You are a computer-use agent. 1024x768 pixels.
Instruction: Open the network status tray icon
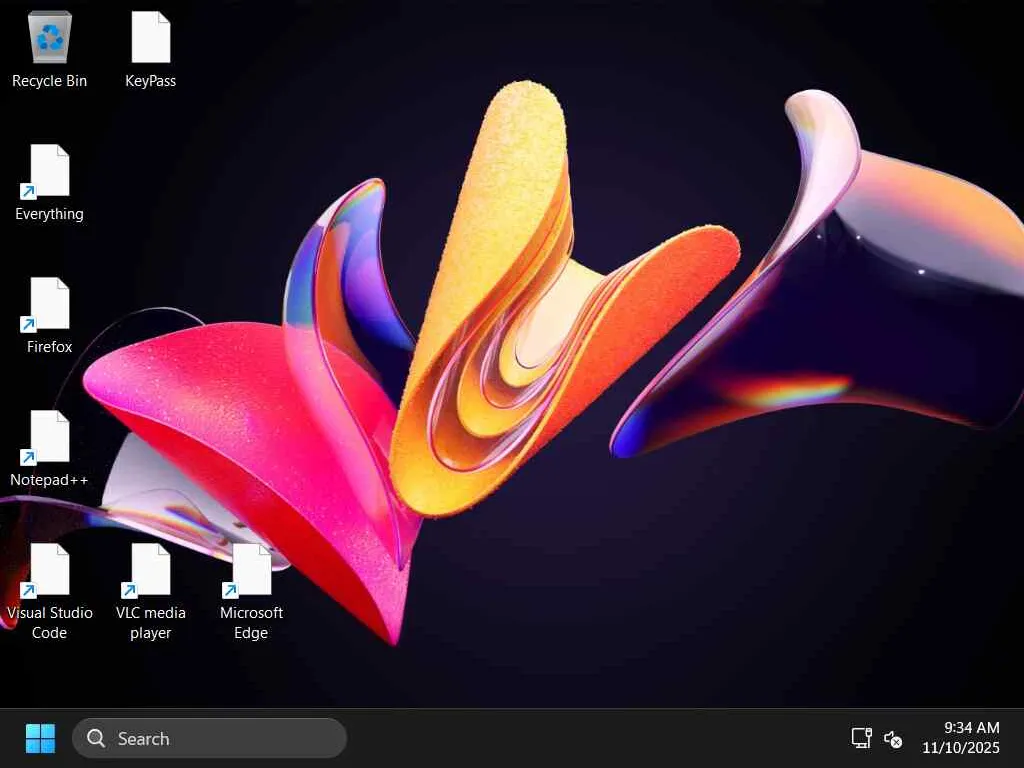[861, 739]
